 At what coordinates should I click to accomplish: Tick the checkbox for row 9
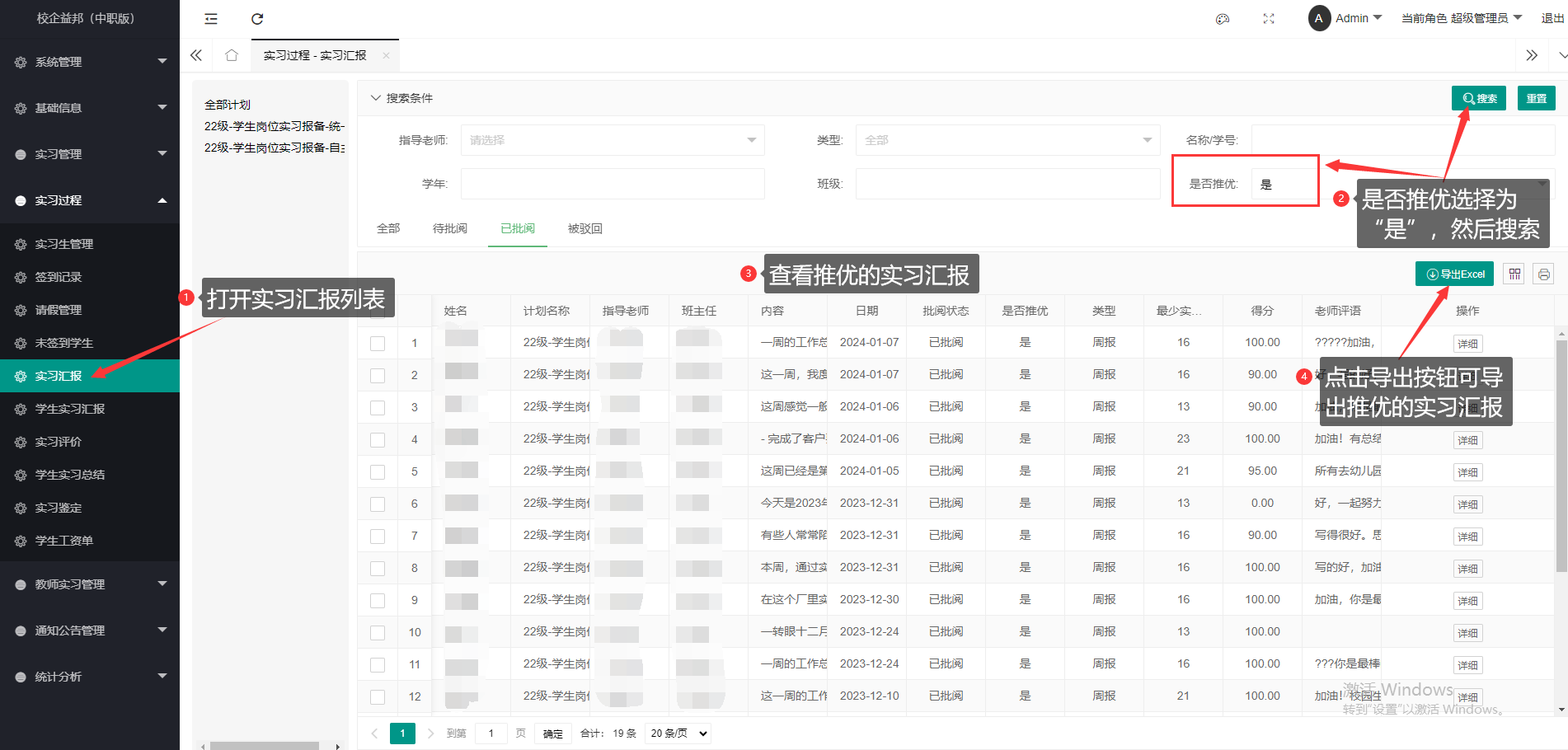click(x=378, y=601)
